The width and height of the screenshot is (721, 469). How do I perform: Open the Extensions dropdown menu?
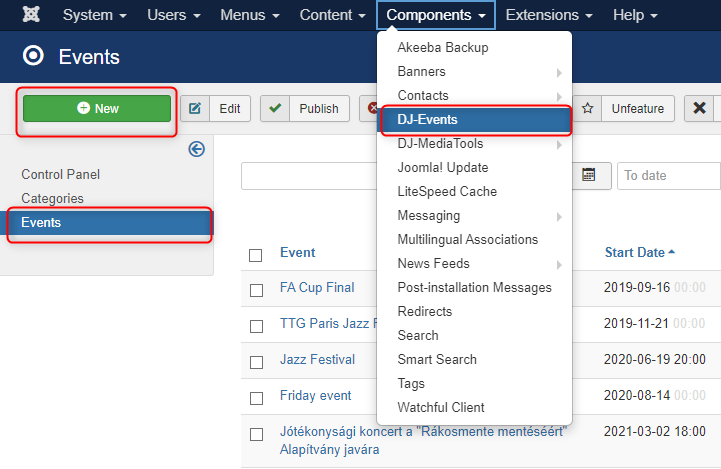pyautogui.click(x=549, y=15)
